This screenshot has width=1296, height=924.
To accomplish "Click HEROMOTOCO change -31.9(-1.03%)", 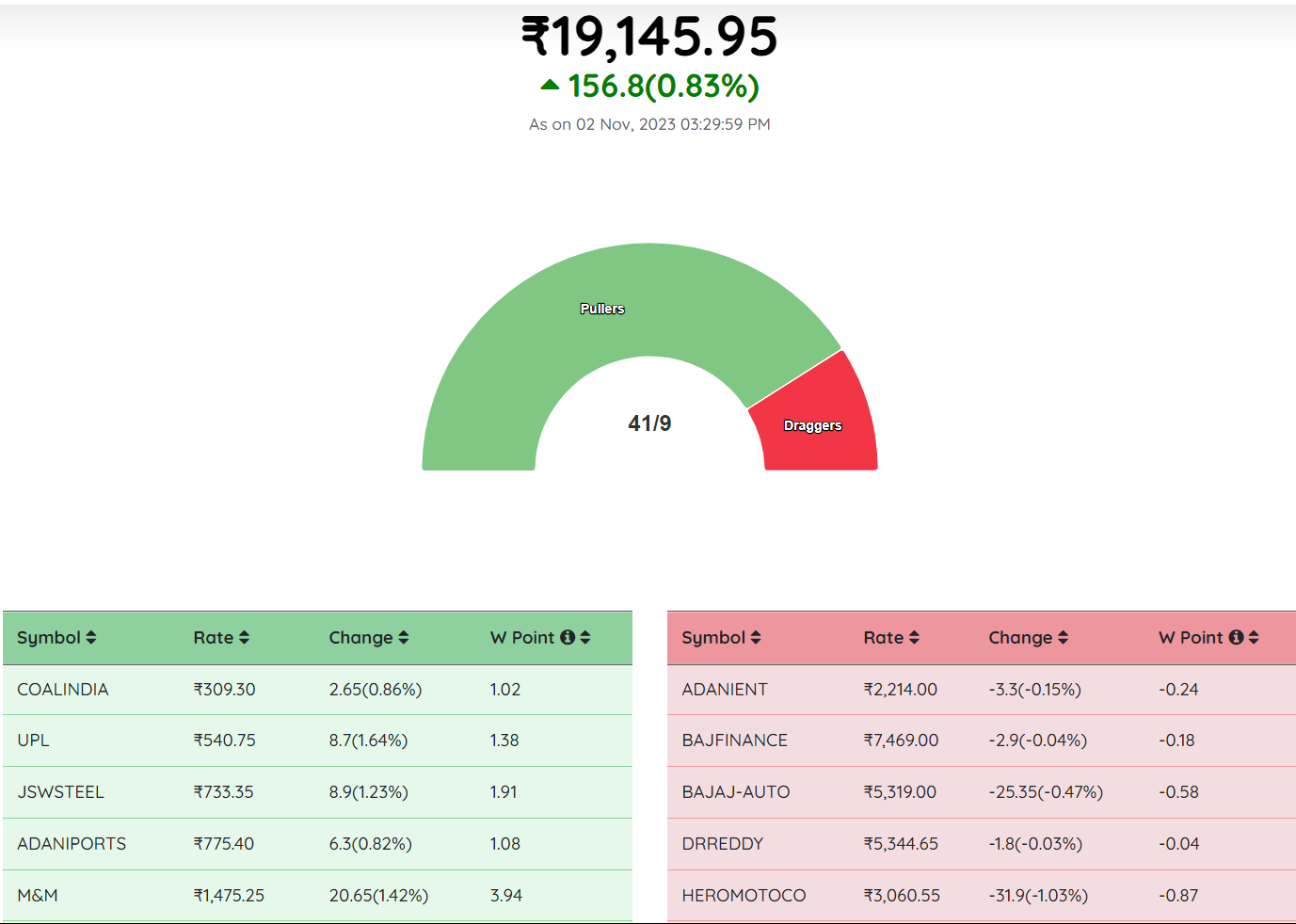I will click(1038, 896).
